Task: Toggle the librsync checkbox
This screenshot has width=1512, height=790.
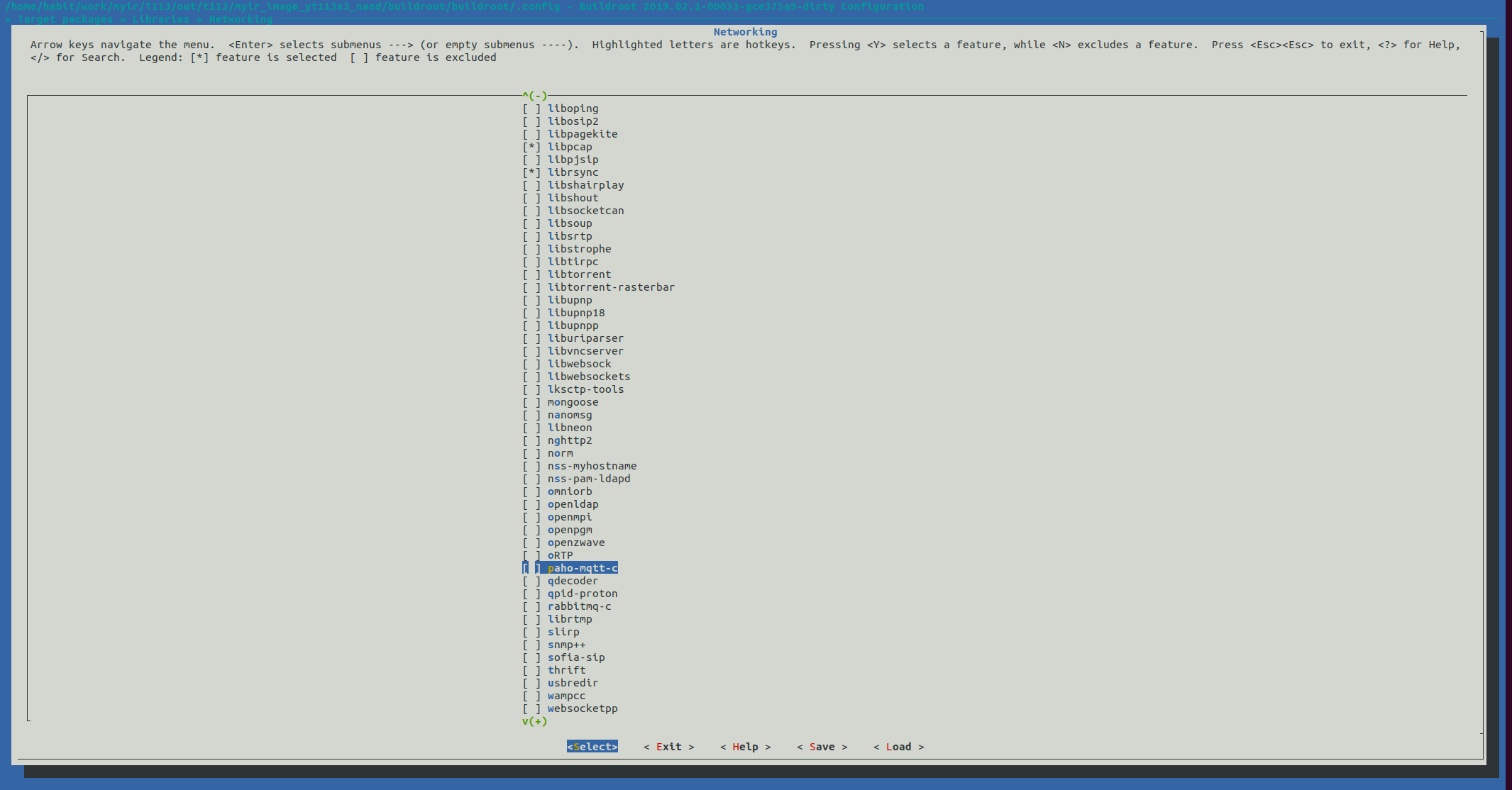Action: tap(531, 172)
